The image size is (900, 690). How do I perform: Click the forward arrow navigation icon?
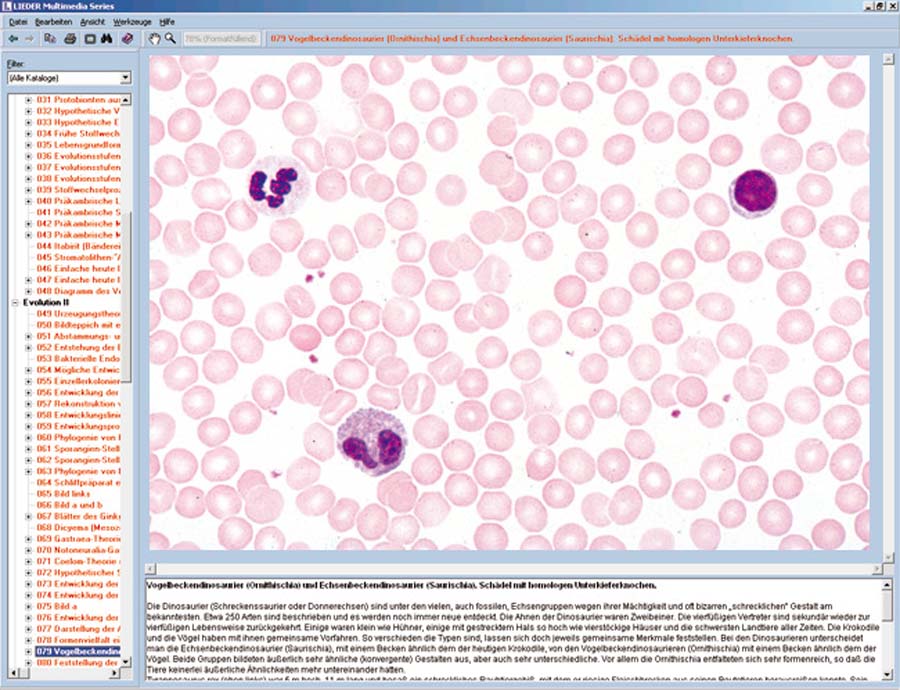click(x=29, y=38)
